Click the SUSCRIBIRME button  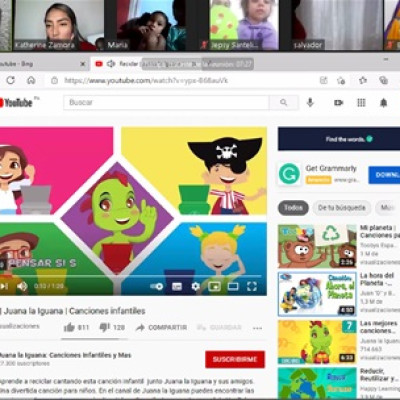(x=235, y=359)
